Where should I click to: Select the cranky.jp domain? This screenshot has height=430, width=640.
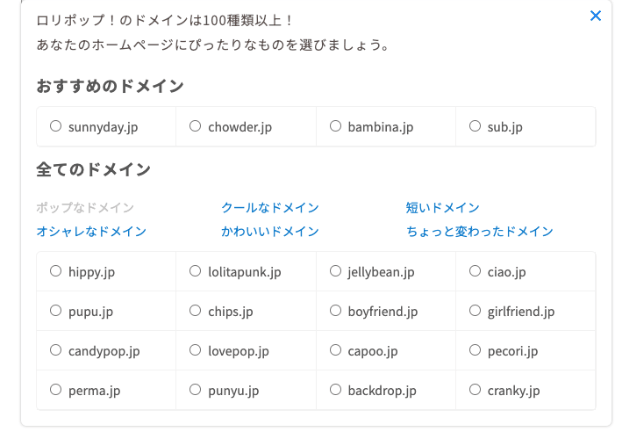[475, 390]
